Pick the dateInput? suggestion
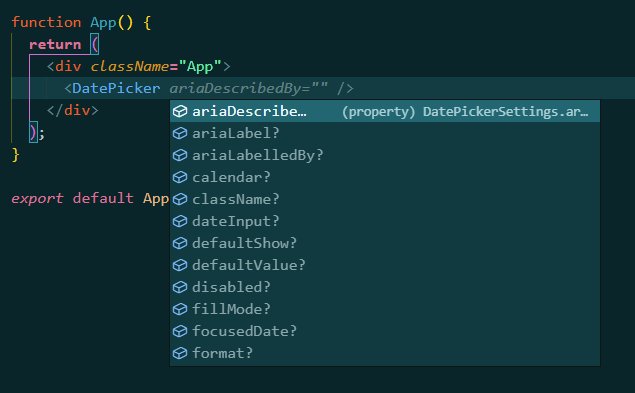Image resolution: width=635 pixels, height=393 pixels. (385, 221)
